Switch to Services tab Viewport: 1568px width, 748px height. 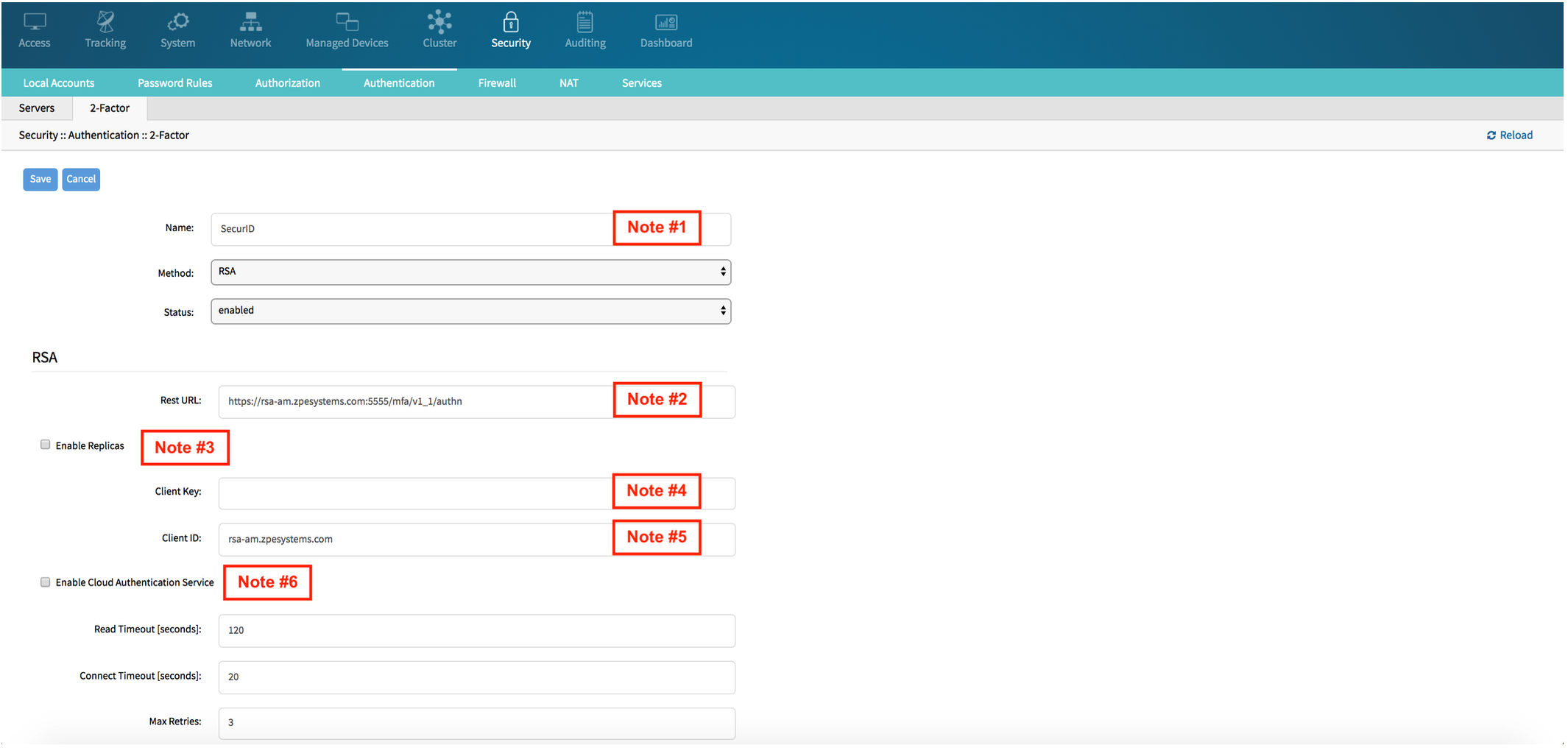click(642, 83)
